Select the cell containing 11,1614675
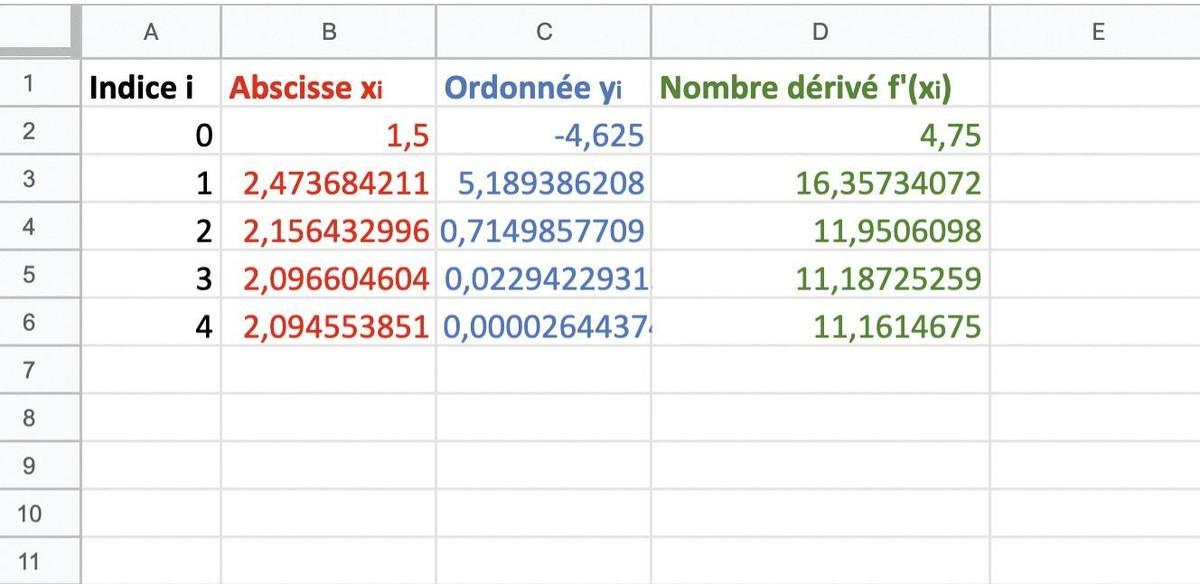Image resolution: width=1200 pixels, height=584 pixels. [820, 325]
